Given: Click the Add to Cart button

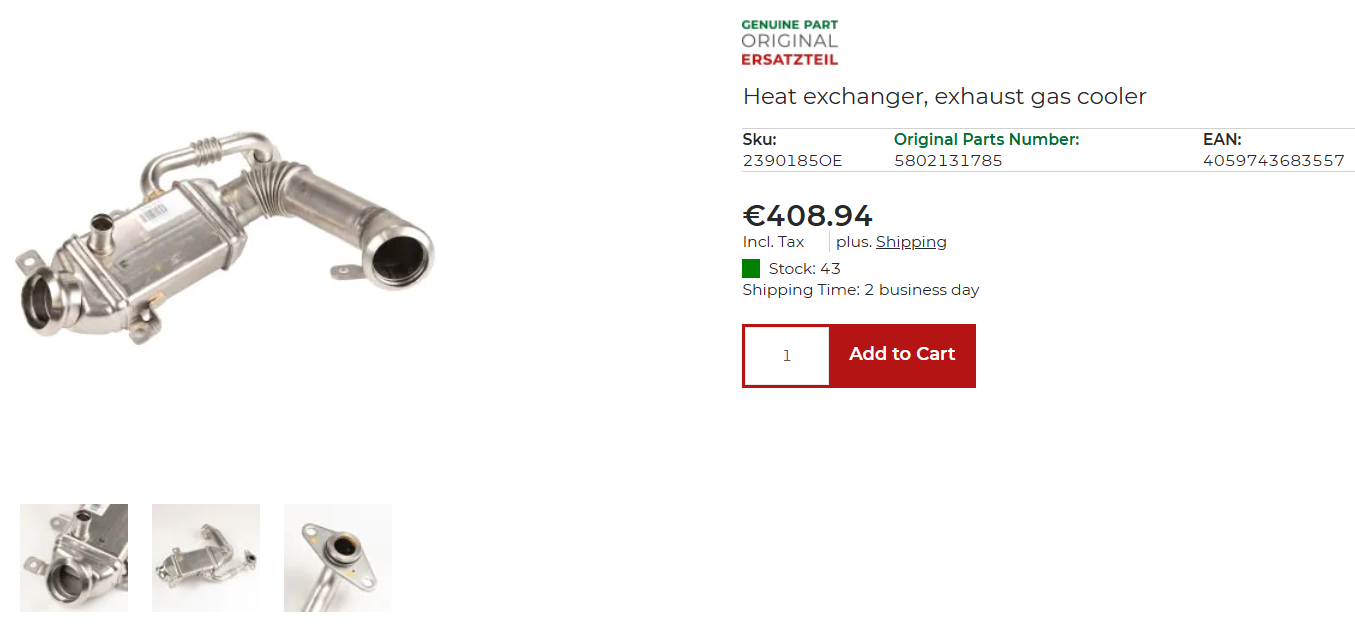Looking at the screenshot, I should (902, 355).
